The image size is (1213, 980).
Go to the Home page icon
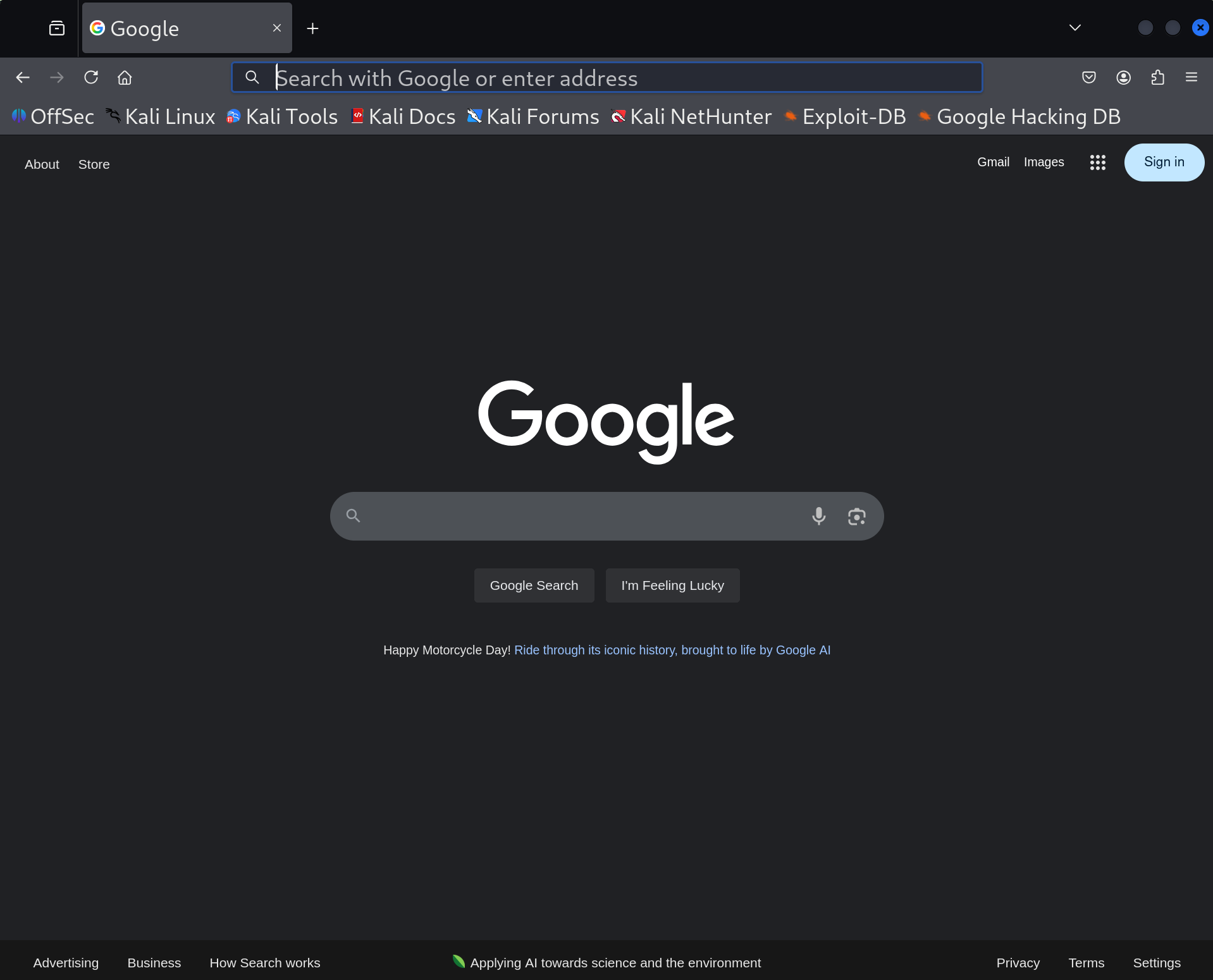coord(125,77)
